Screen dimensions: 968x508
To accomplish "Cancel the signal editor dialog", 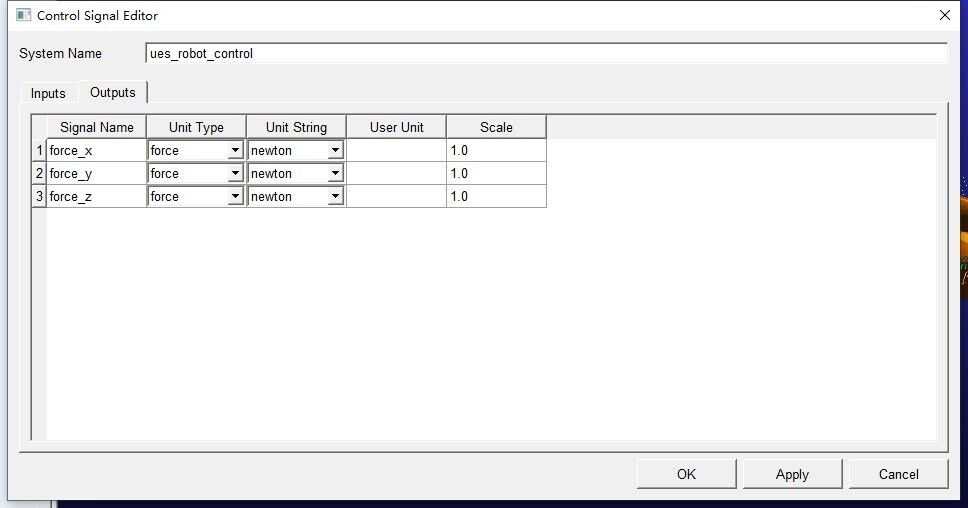I will 898,474.
